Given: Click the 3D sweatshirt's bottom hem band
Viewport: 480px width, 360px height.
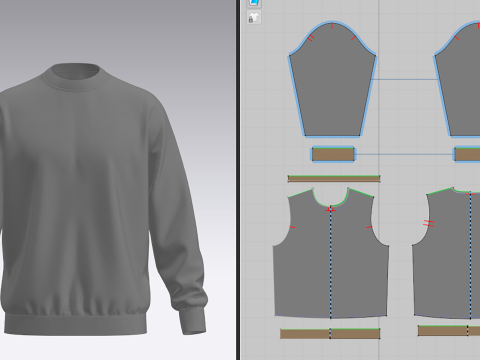Looking at the screenshot, I should pos(75,323).
